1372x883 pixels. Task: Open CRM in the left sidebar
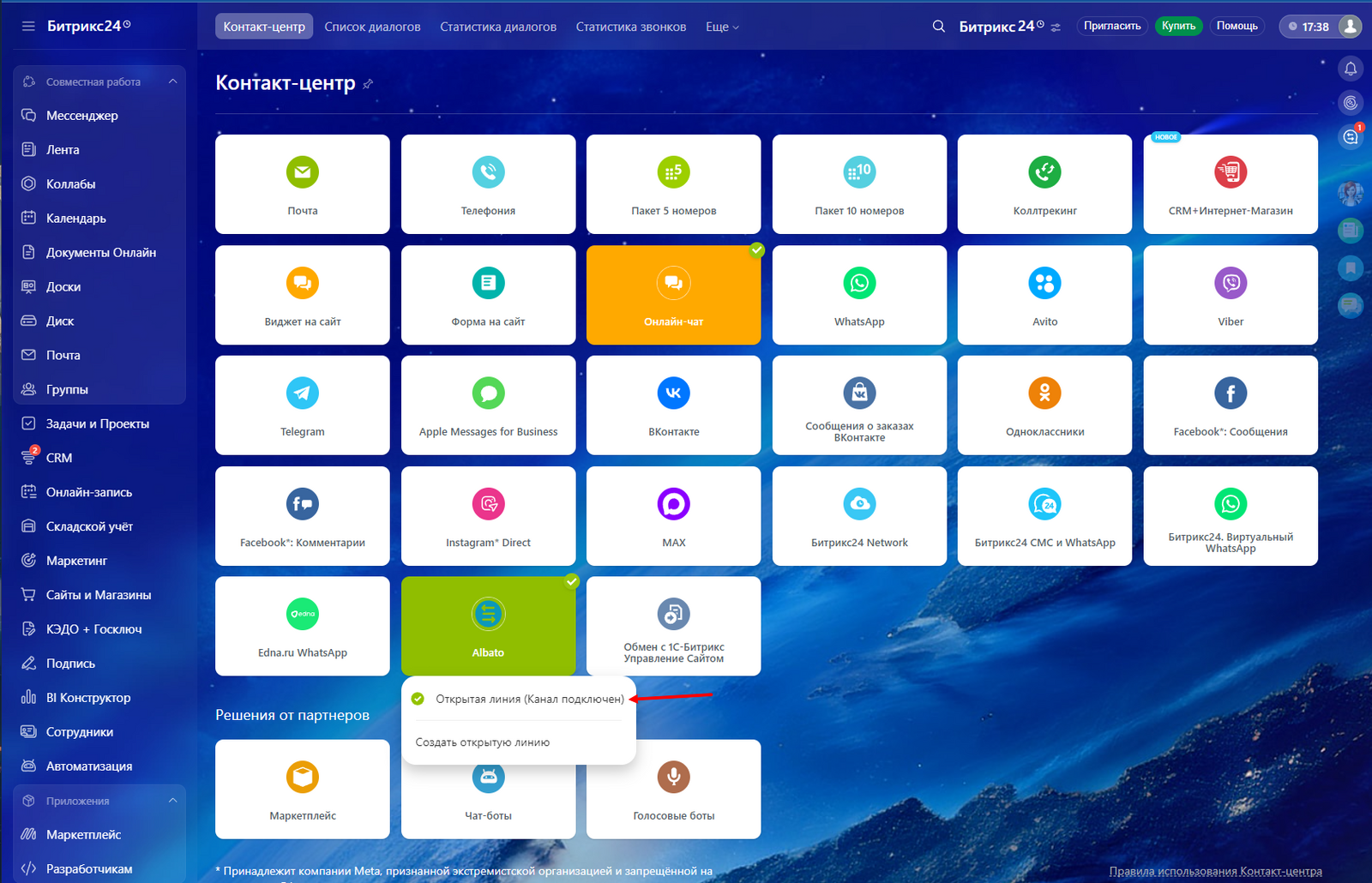pyautogui.click(x=59, y=458)
